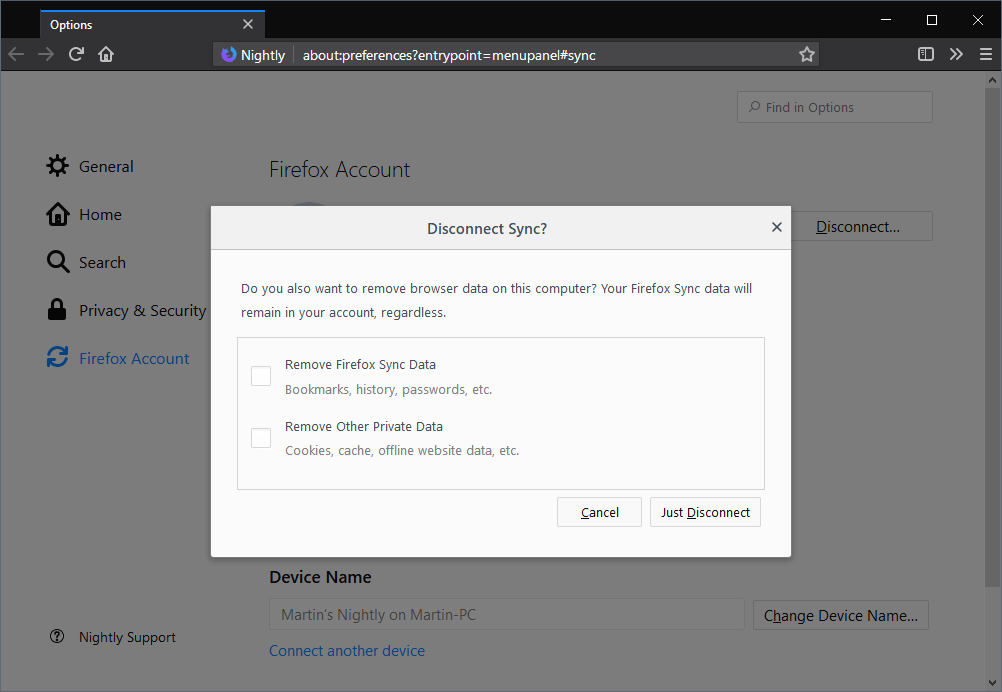
Task: Maximize the Nightly window
Action: (x=932, y=20)
